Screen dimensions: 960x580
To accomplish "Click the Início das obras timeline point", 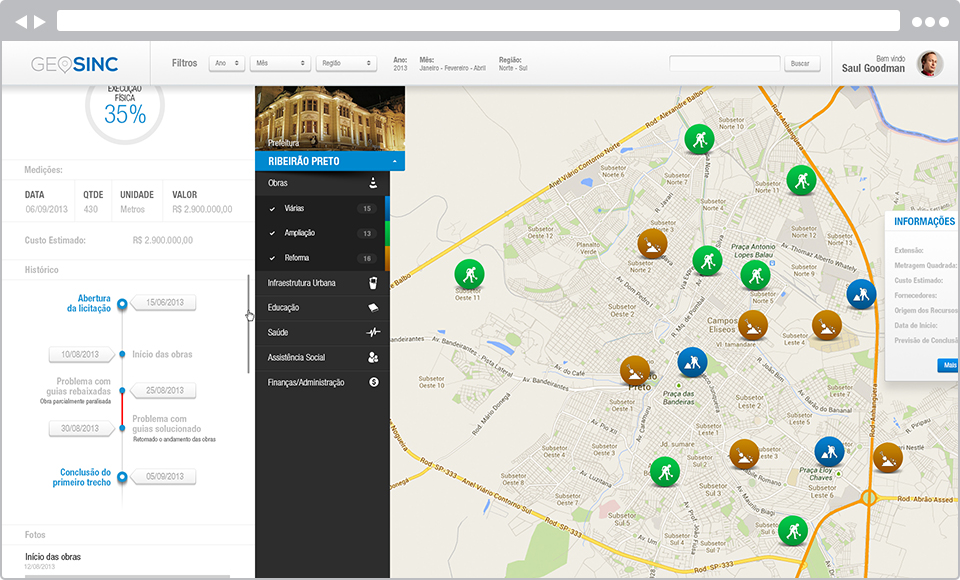I will pyautogui.click(x=122, y=354).
